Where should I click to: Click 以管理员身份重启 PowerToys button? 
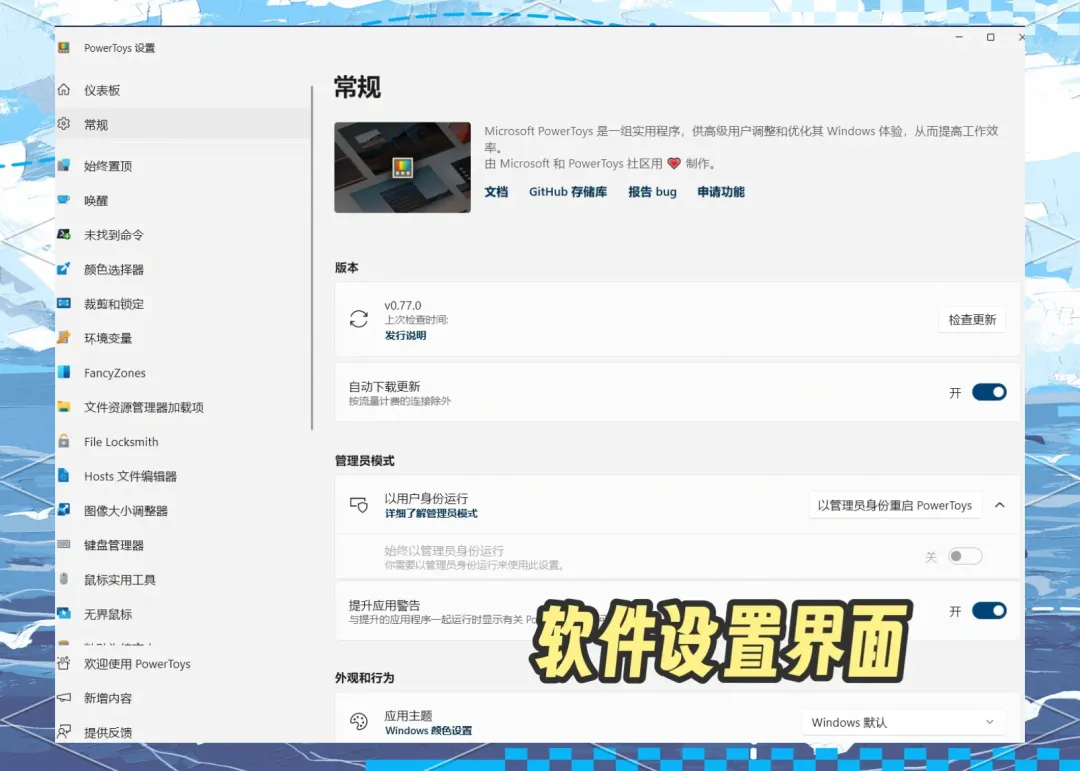click(895, 505)
